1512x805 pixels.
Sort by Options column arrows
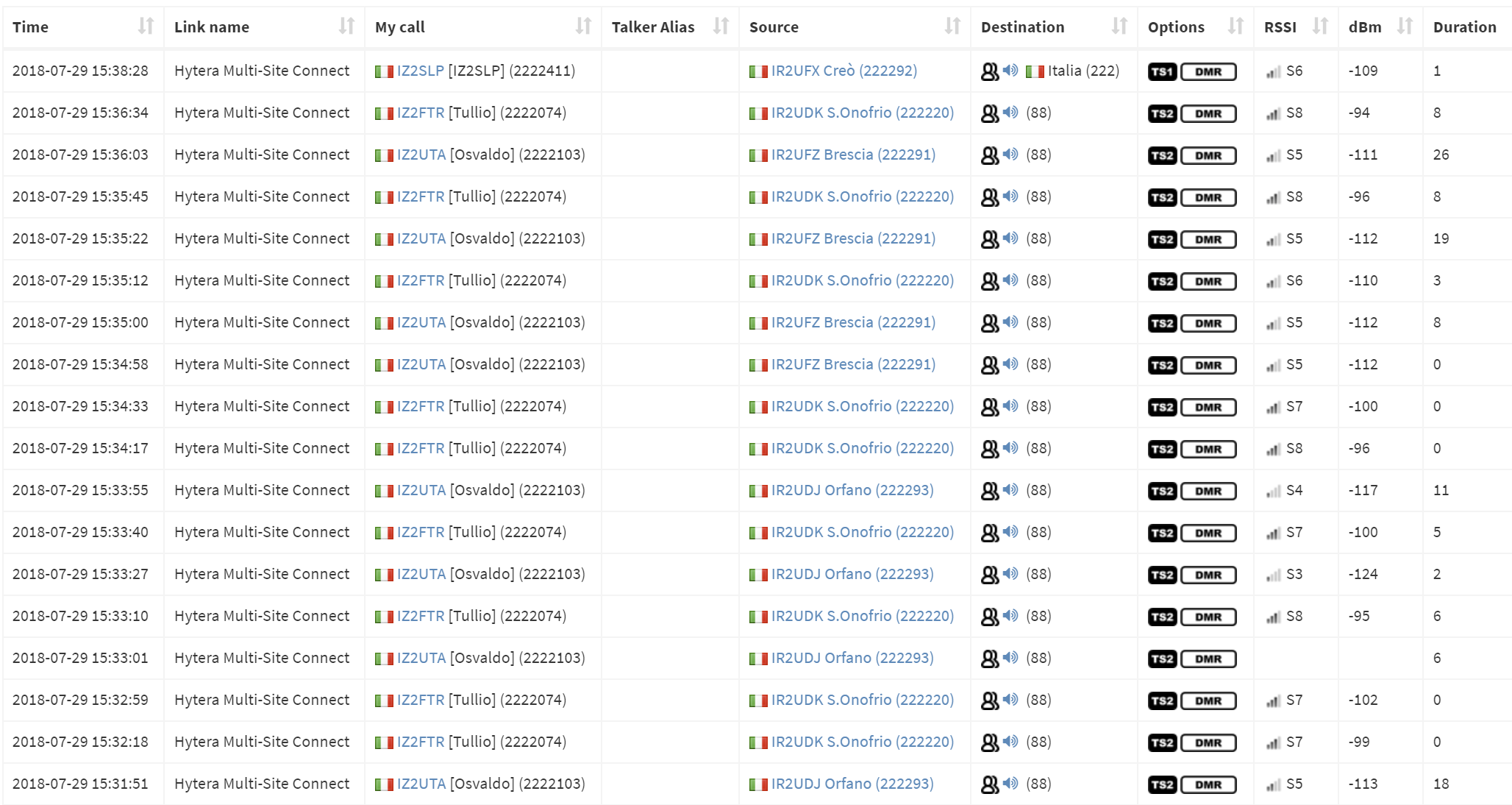click(1235, 27)
